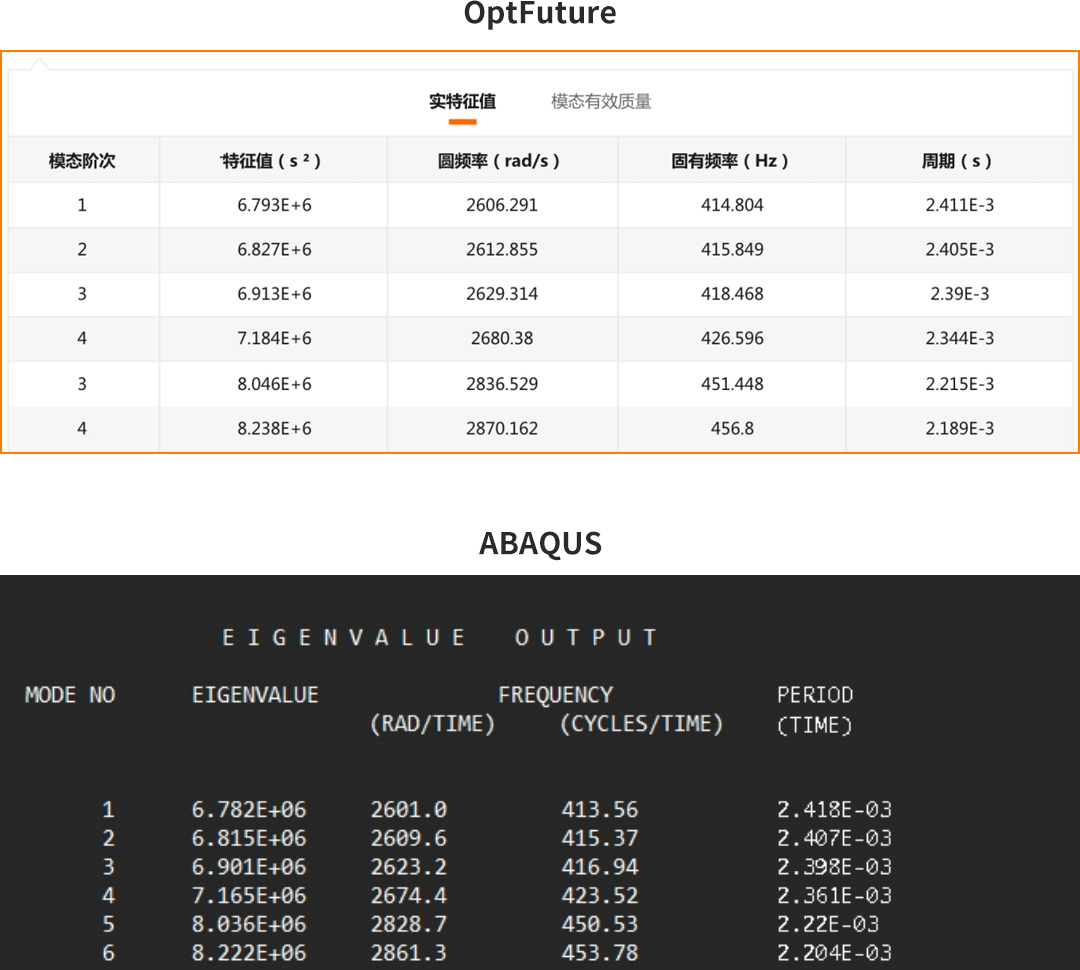Select ABAQUS value 423.52
Image resolution: width=1080 pixels, height=970 pixels.
pyautogui.click(x=600, y=896)
